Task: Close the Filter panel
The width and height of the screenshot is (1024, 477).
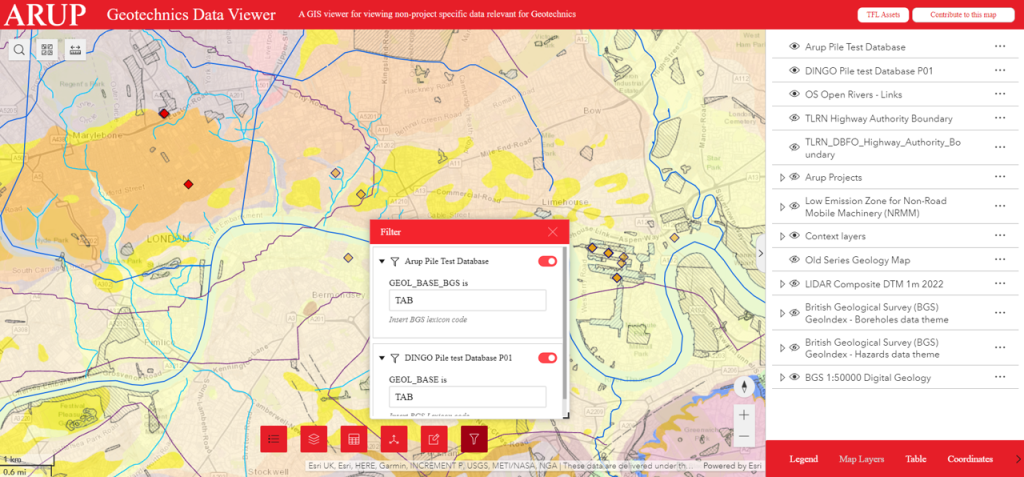Action: (552, 232)
